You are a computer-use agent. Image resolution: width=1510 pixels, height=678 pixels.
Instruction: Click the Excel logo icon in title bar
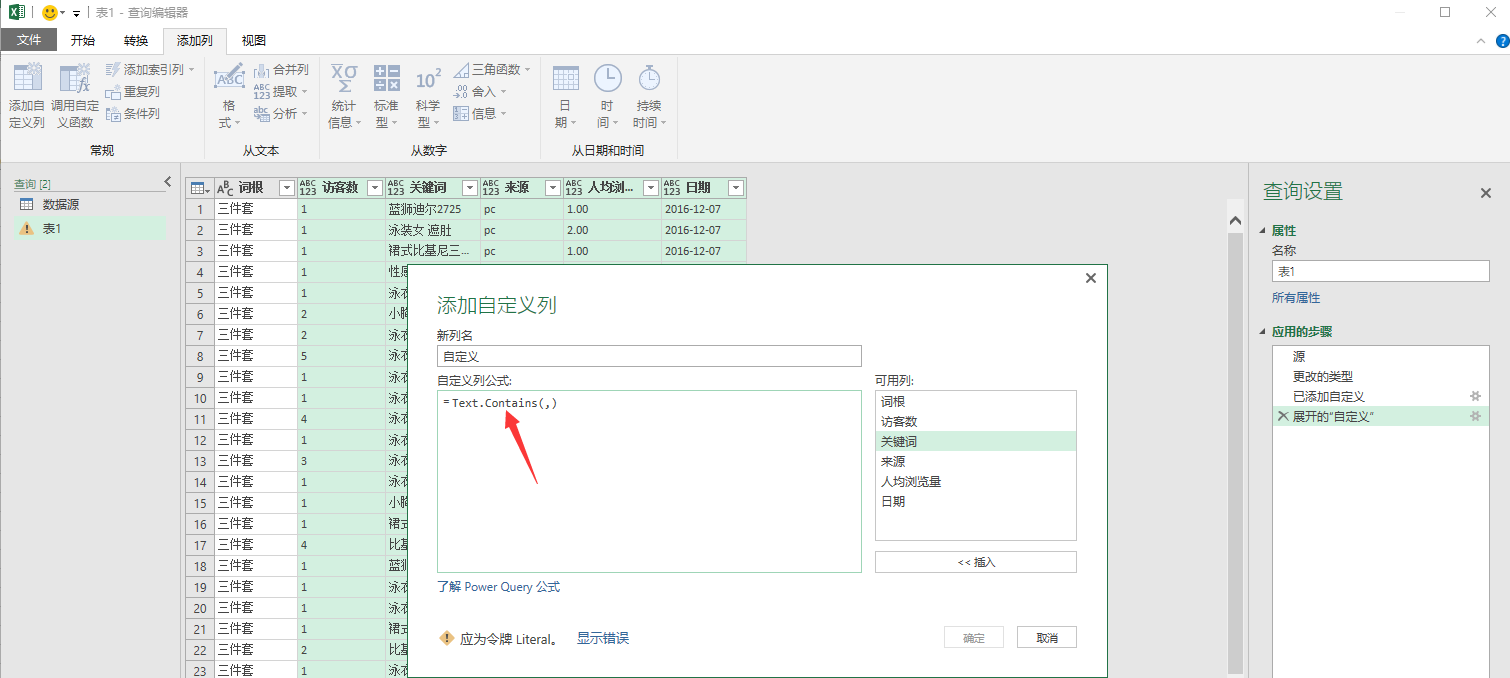pyautogui.click(x=17, y=12)
